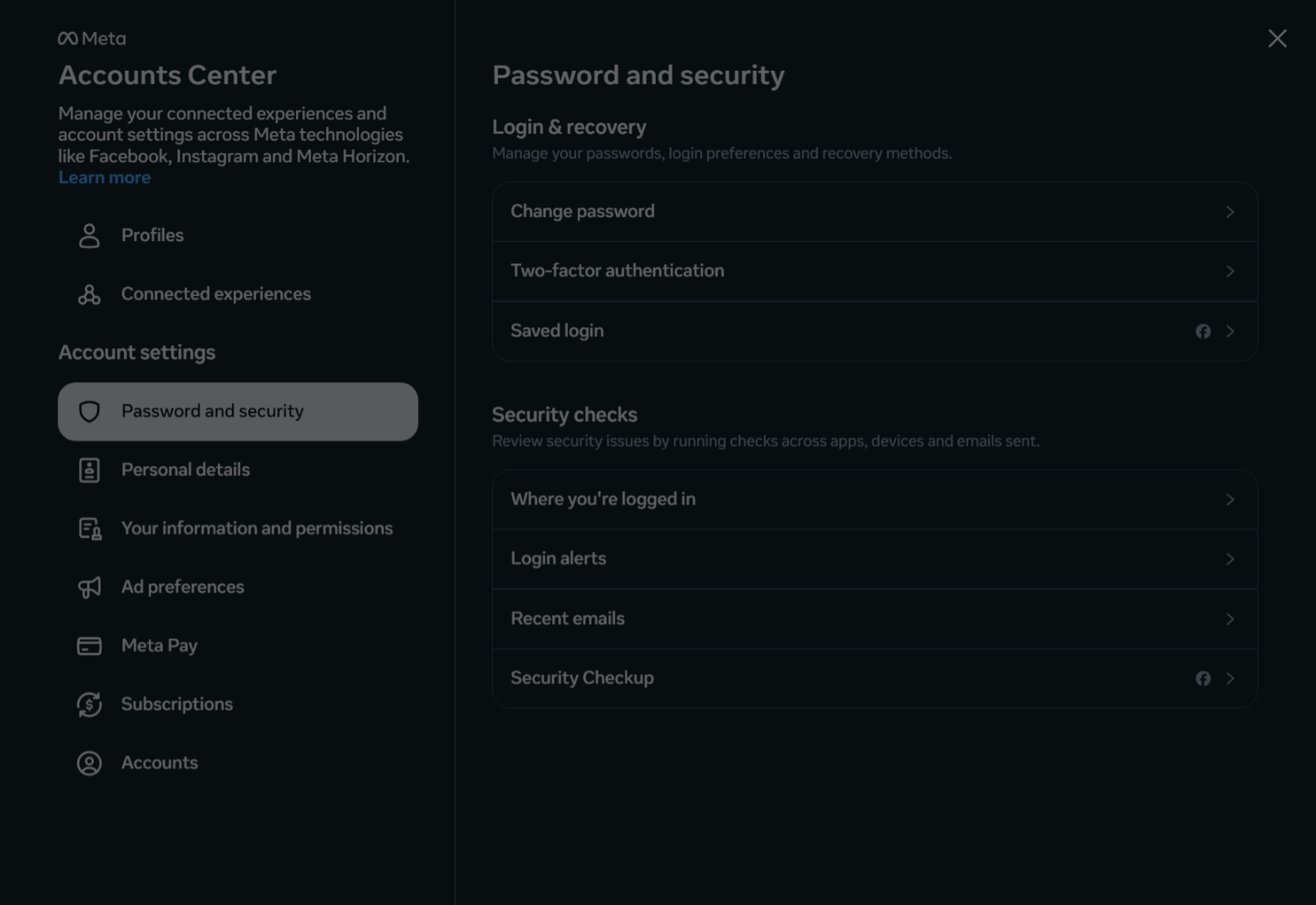Click the Ad preferences megaphone icon
Viewport: 1316px width, 905px height.
[89, 588]
